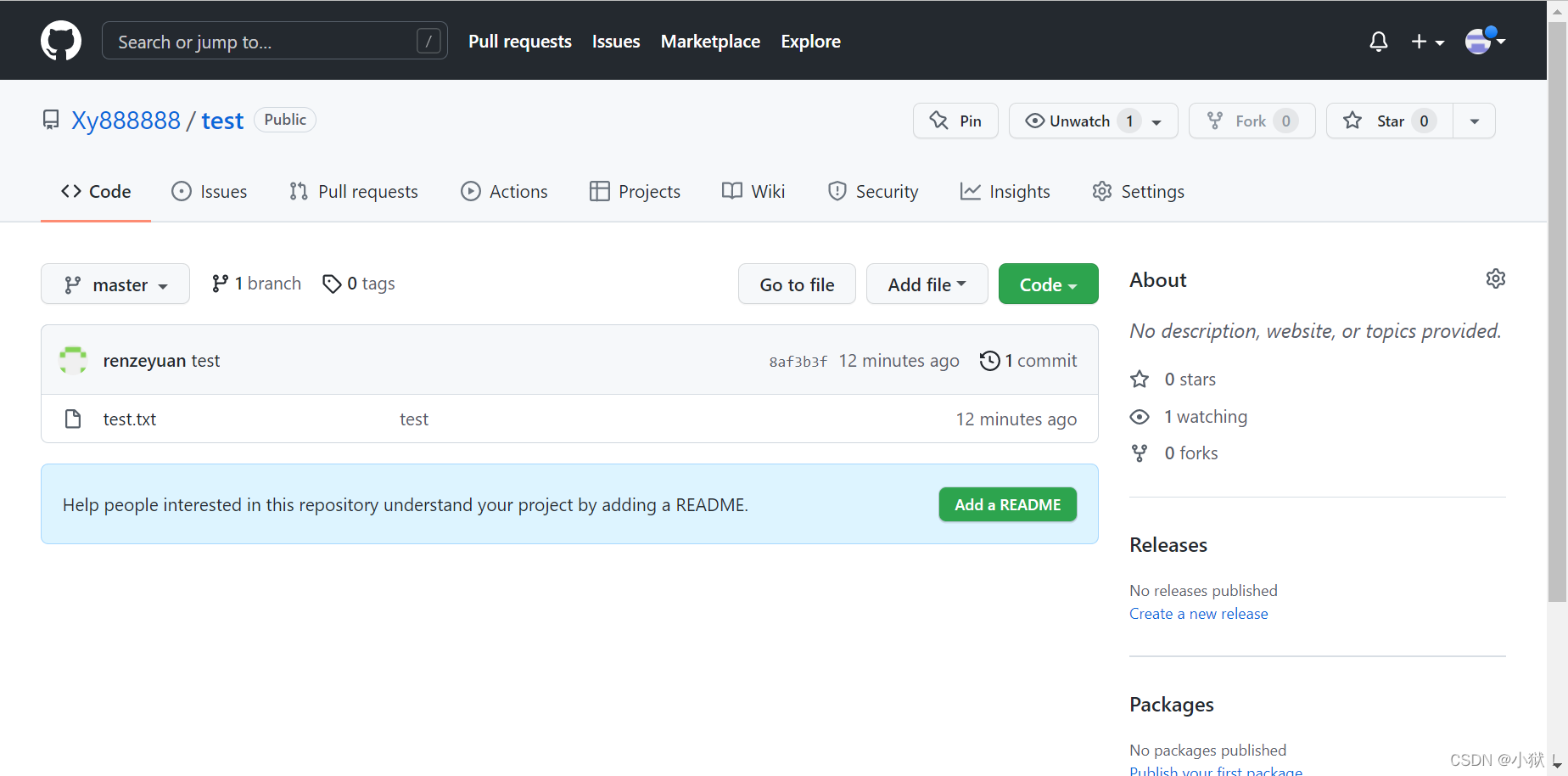Star the test repository
1568x776 pixels.
[1390, 121]
